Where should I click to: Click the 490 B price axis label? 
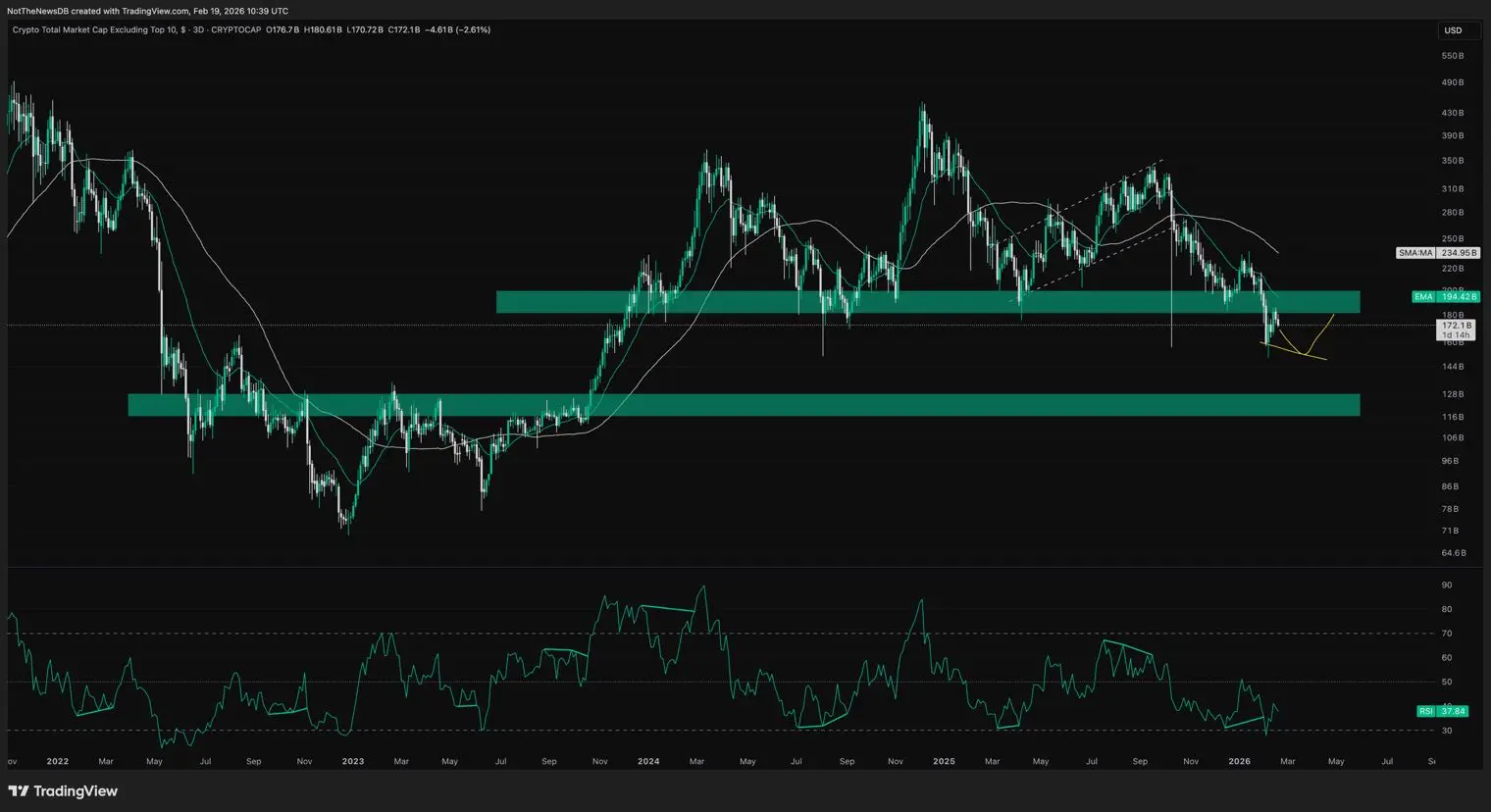[1453, 82]
